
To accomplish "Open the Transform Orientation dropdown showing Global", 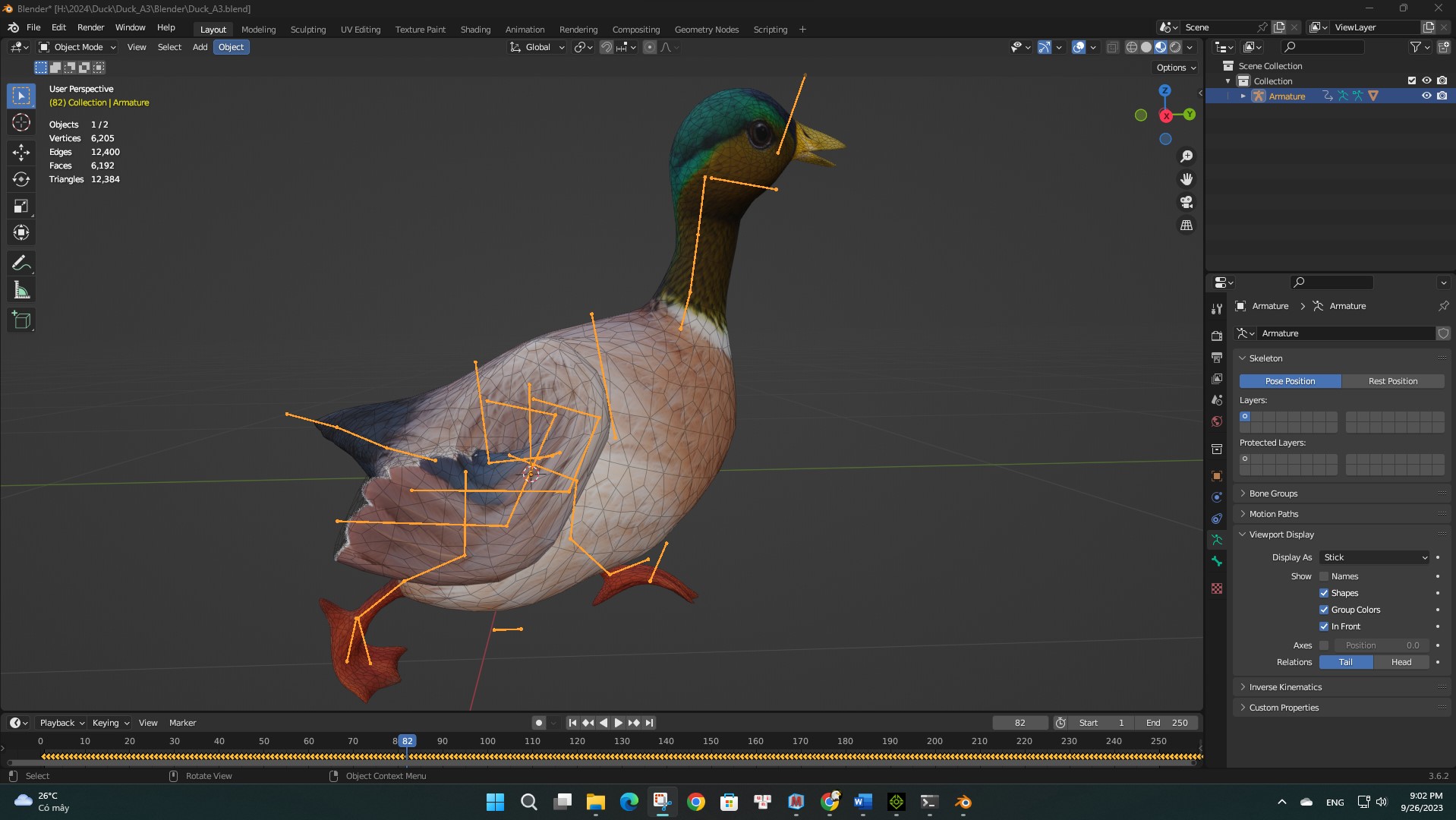I will click(537, 47).
